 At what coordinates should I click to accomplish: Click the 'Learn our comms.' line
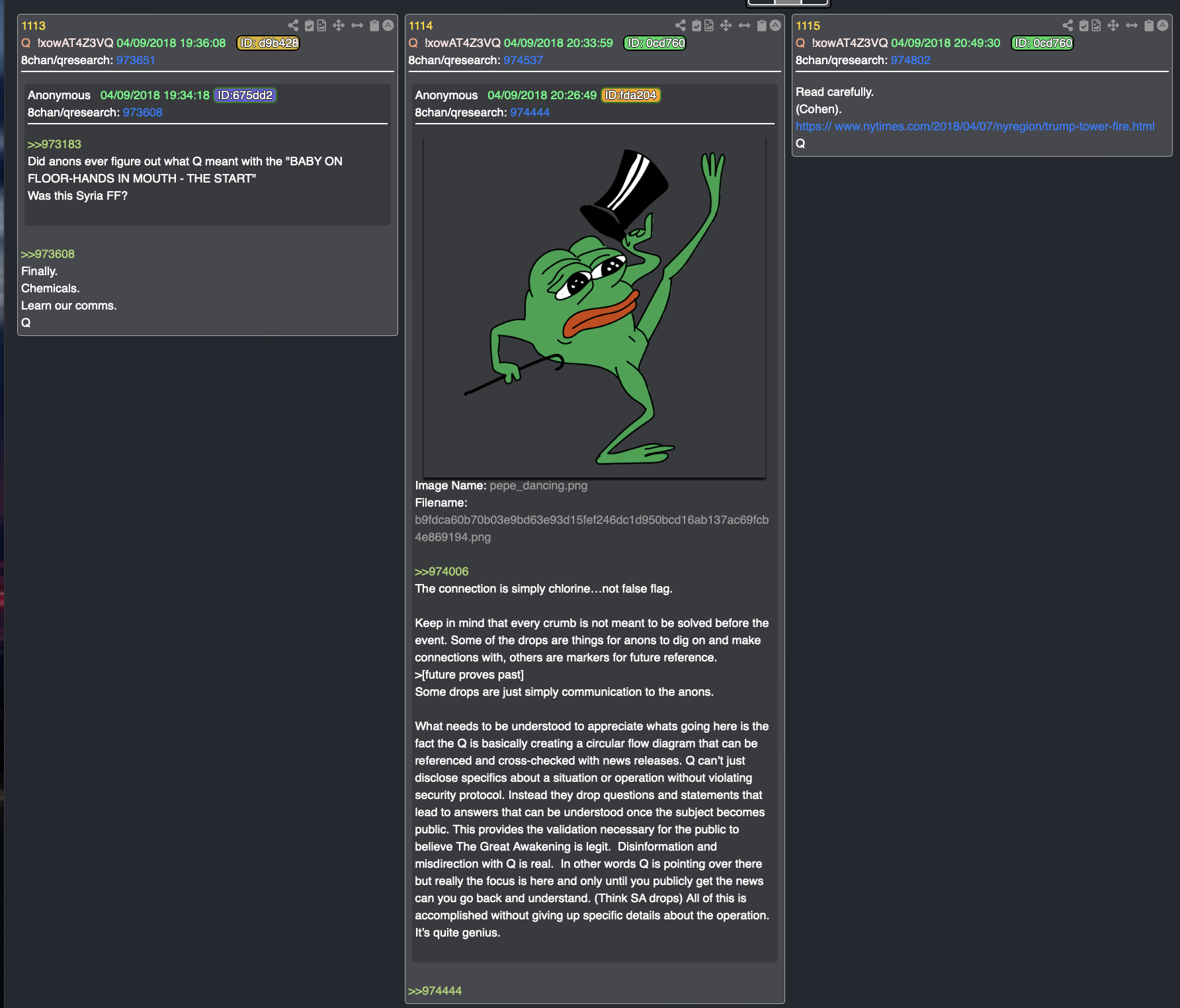[69, 306]
